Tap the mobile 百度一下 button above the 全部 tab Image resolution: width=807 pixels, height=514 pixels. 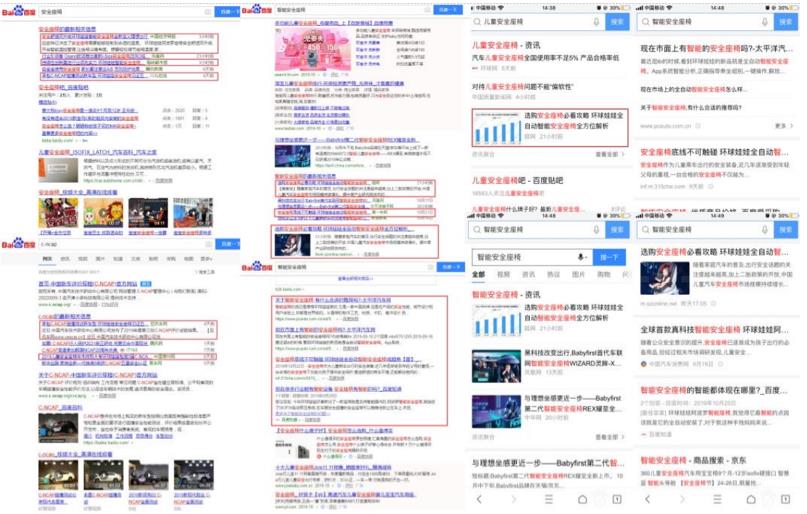pos(609,257)
